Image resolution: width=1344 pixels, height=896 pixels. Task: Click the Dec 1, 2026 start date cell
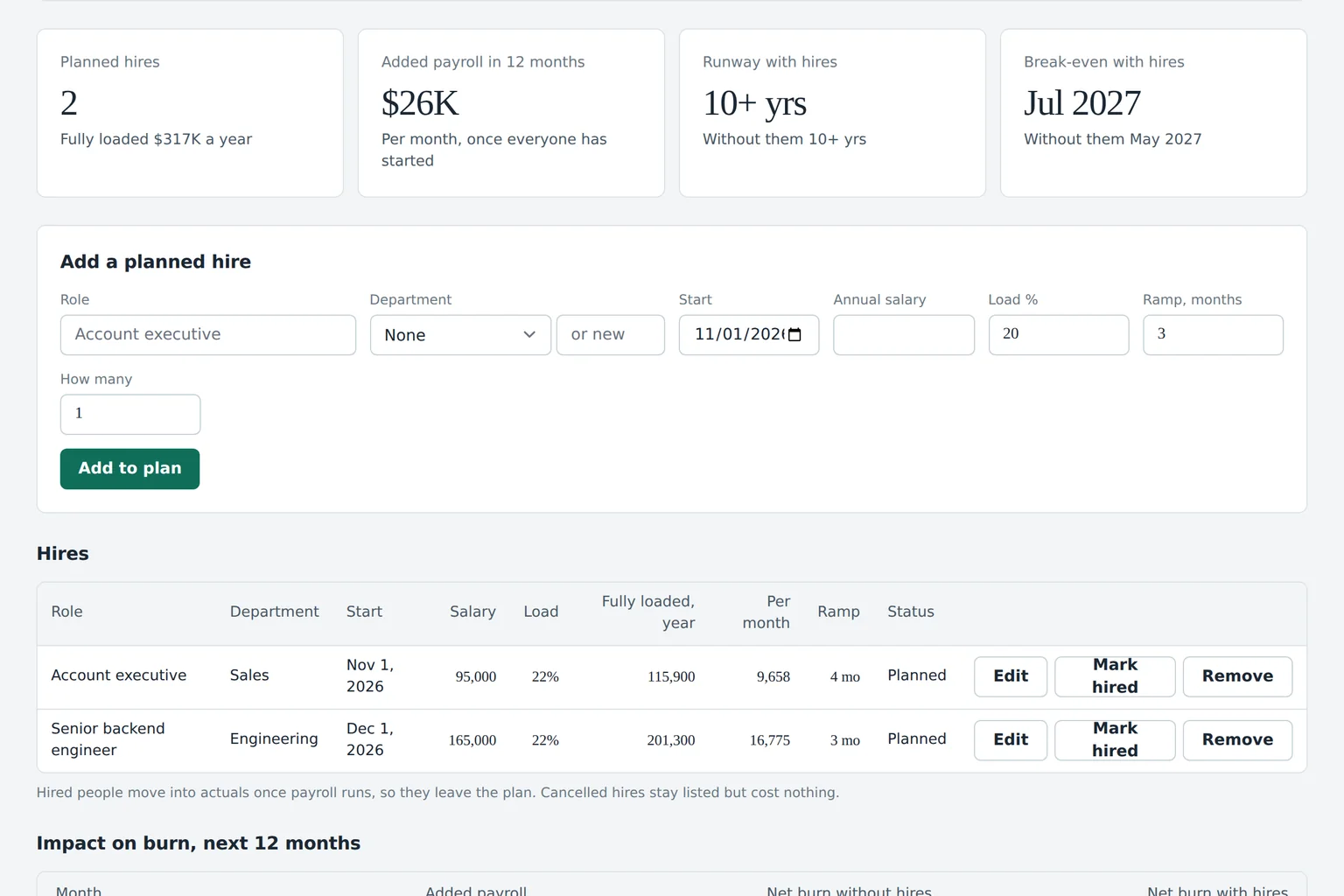point(370,739)
